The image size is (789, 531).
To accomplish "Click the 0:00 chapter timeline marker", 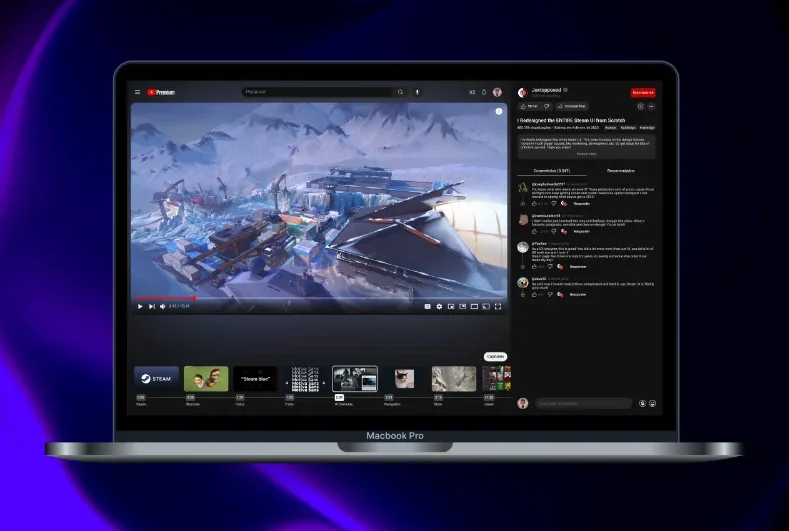I will [x=141, y=398].
